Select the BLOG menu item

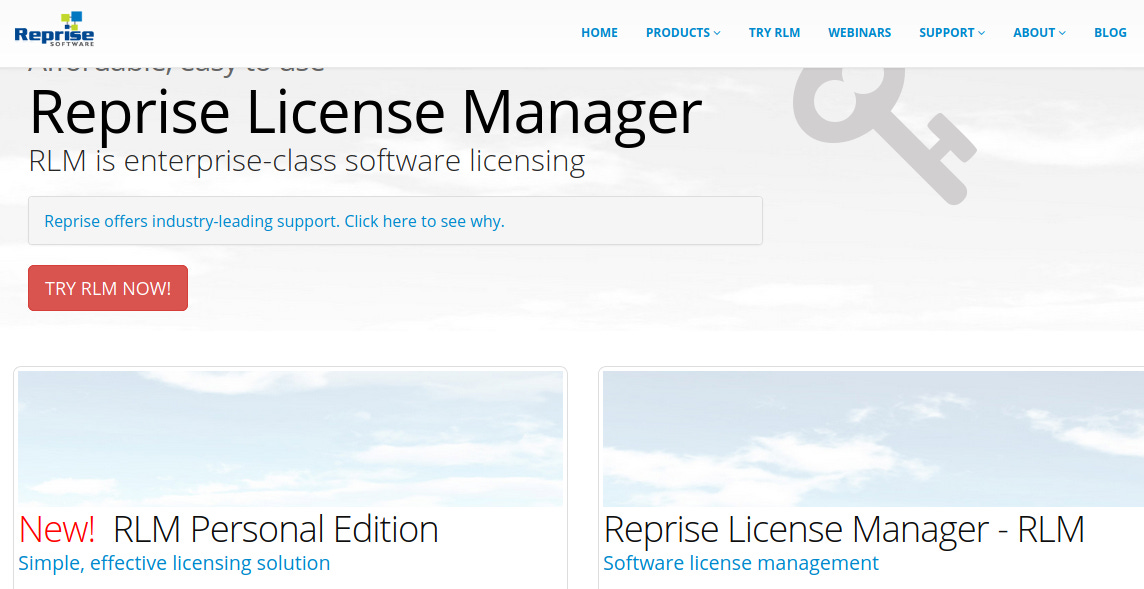point(1110,32)
